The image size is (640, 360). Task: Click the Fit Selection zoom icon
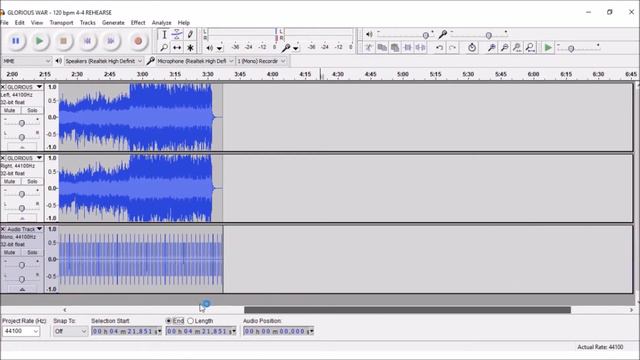tap(517, 48)
